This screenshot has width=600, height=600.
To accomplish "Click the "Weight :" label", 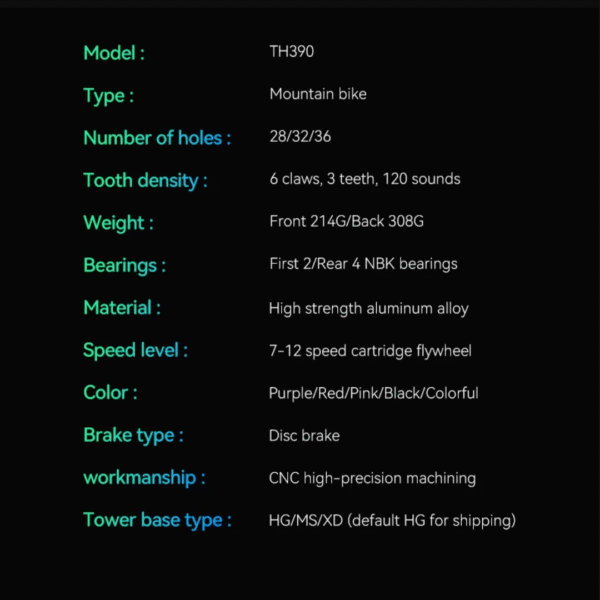I will (118, 223).
